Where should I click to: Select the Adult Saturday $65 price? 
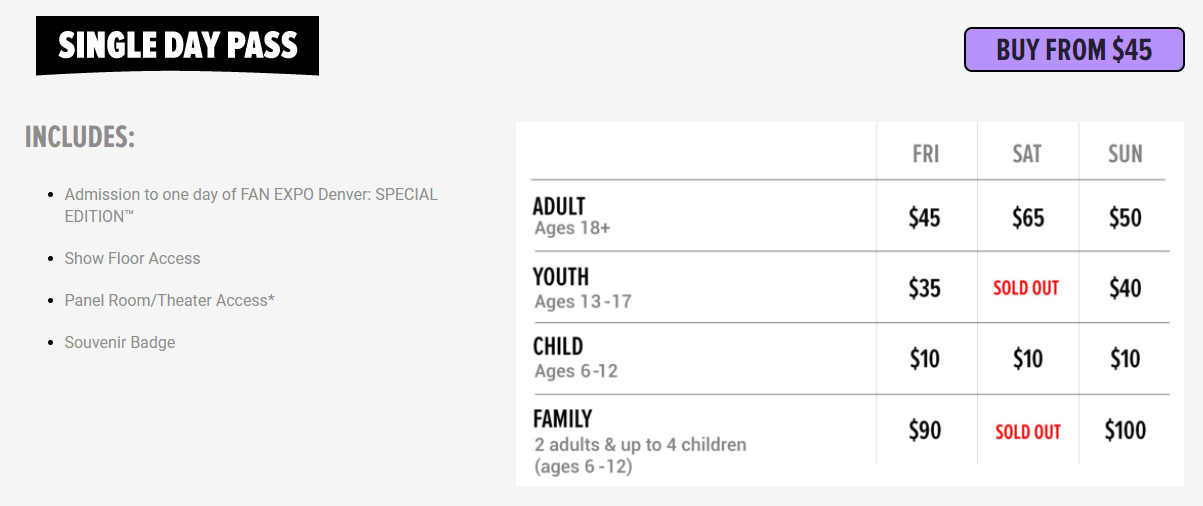tap(1027, 217)
